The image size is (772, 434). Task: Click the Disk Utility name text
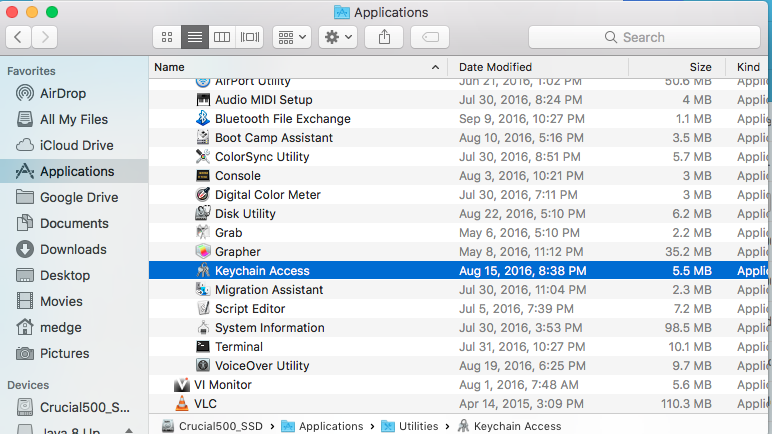coord(245,214)
